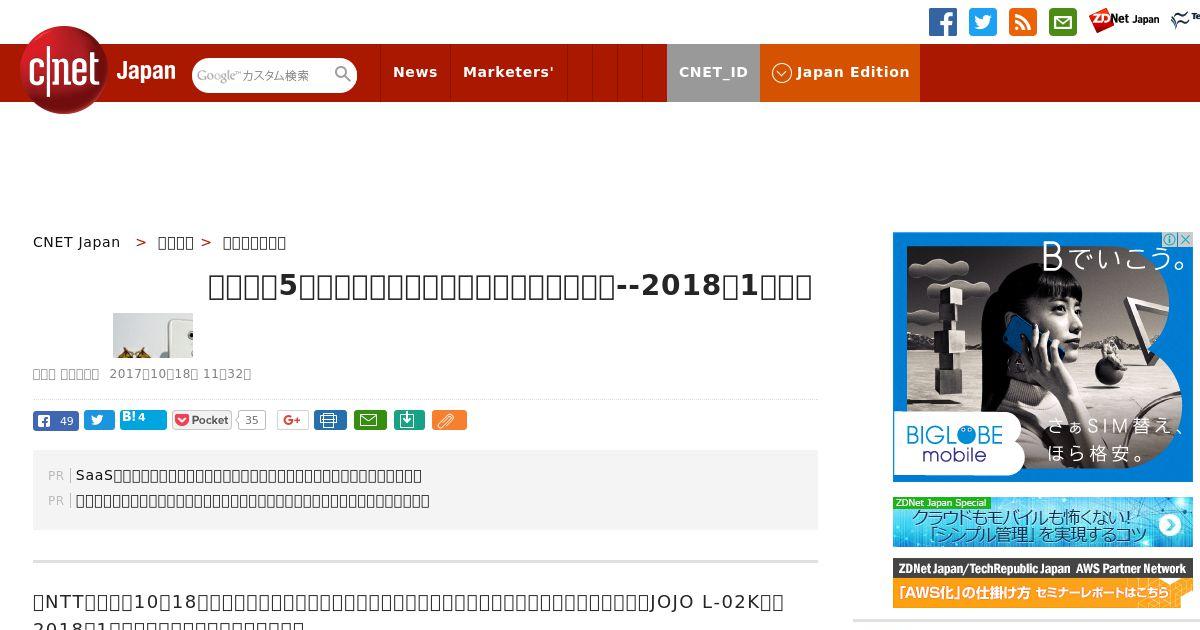
Task: Open the CNET_ID tab
Action: (x=713, y=72)
